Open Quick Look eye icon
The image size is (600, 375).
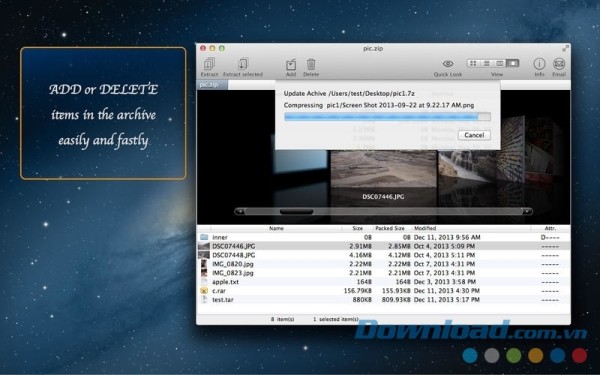point(448,64)
